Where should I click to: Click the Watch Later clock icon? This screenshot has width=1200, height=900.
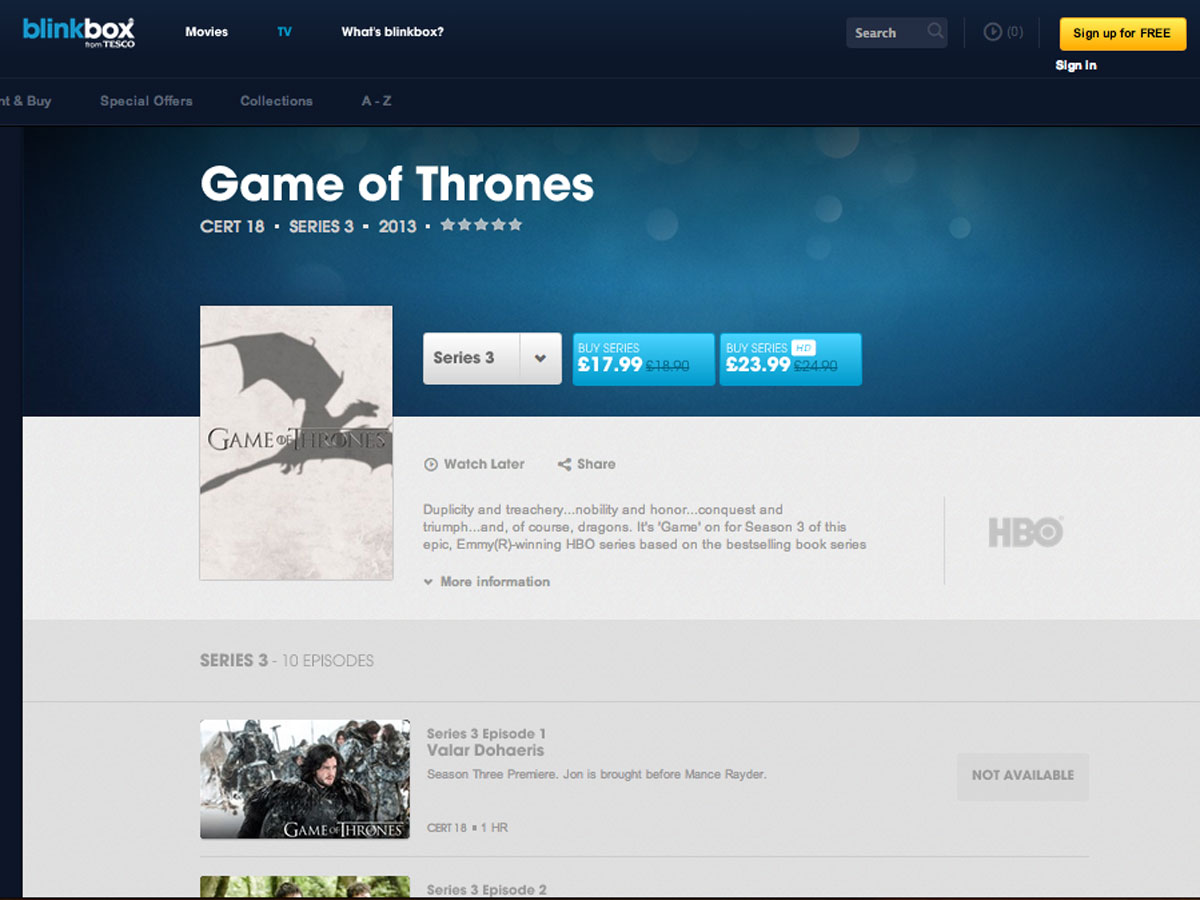click(431, 464)
